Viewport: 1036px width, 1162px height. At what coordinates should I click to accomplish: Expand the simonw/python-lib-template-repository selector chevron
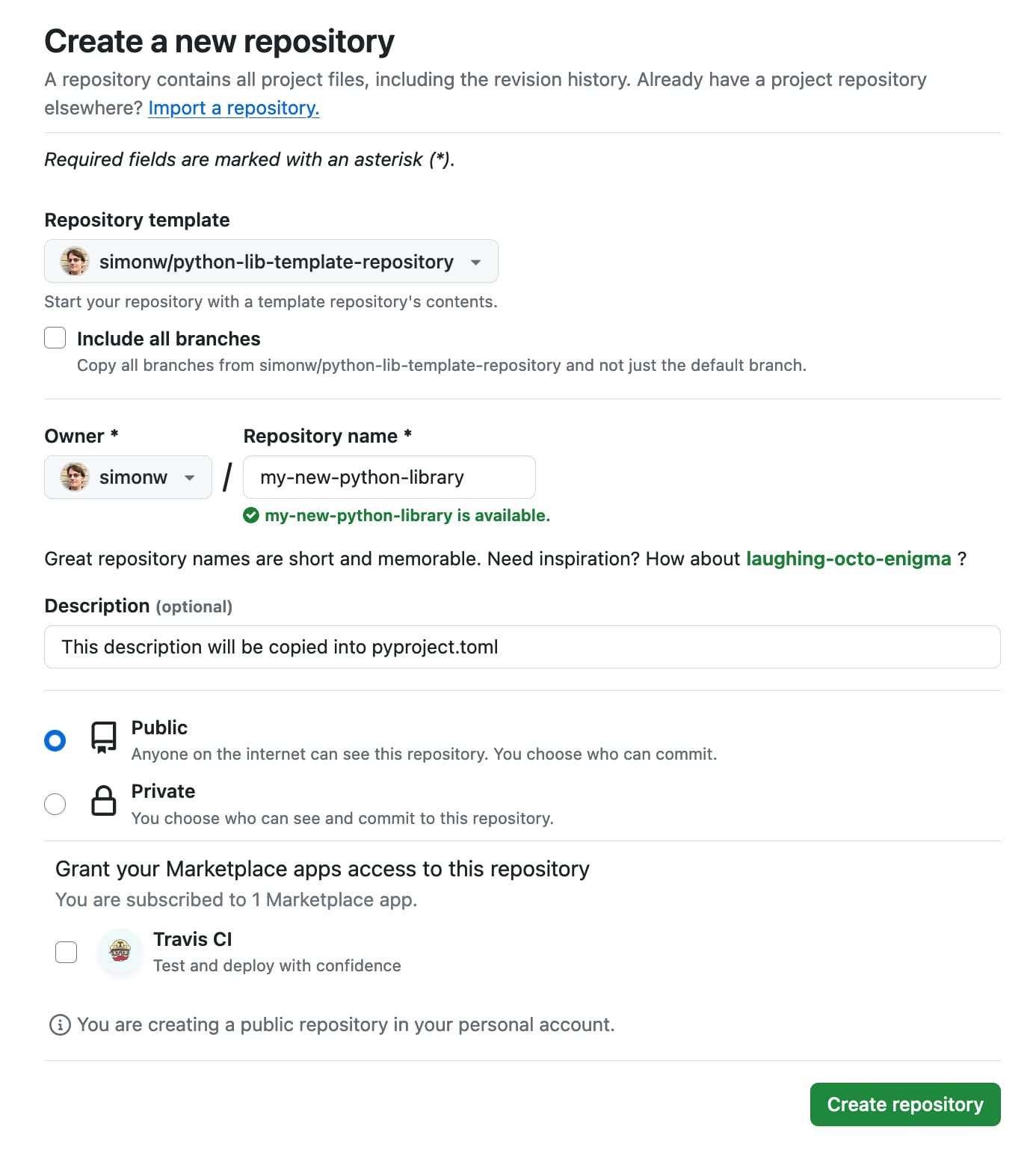pos(476,262)
